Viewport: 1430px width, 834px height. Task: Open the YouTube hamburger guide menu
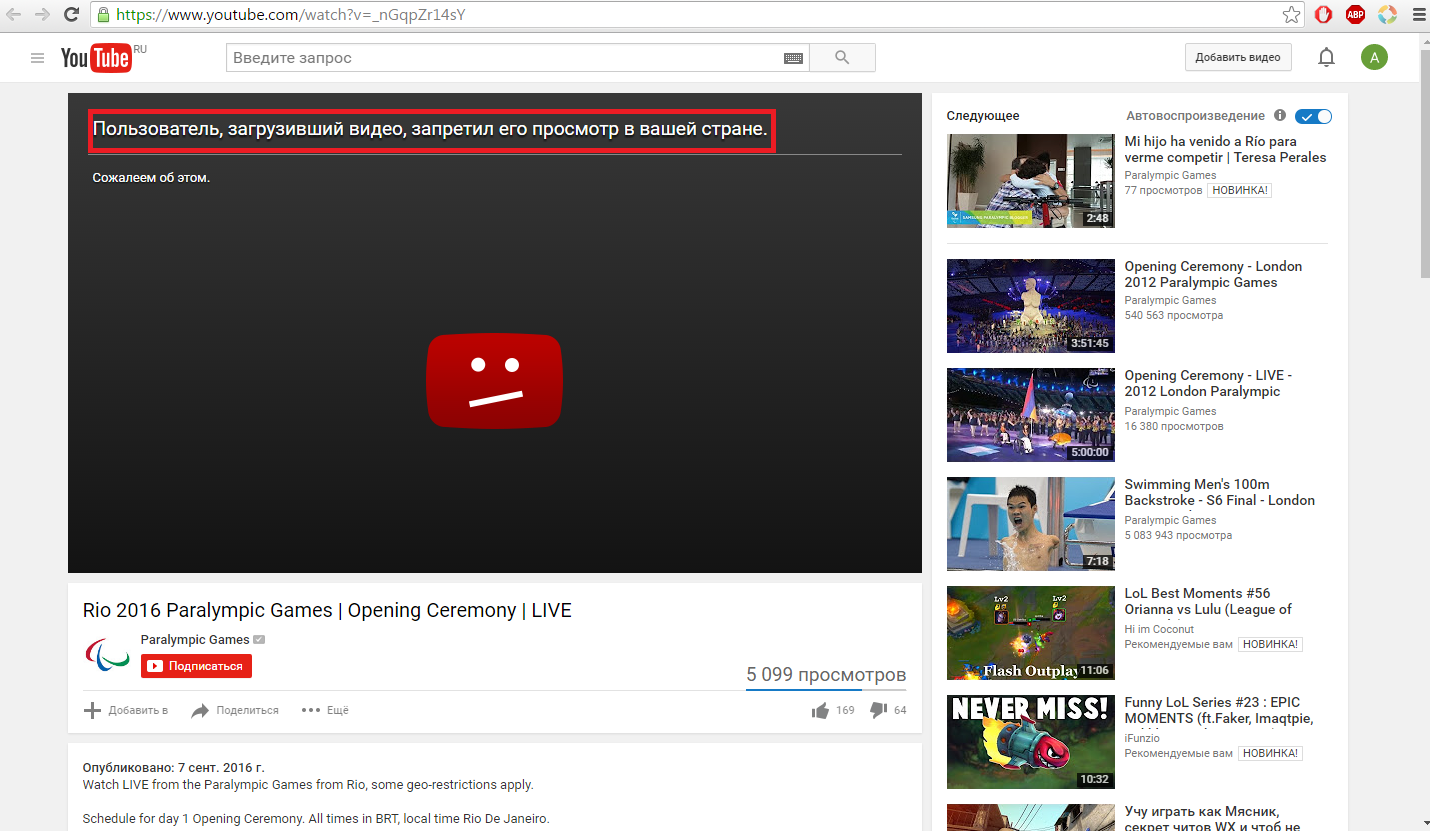point(38,58)
